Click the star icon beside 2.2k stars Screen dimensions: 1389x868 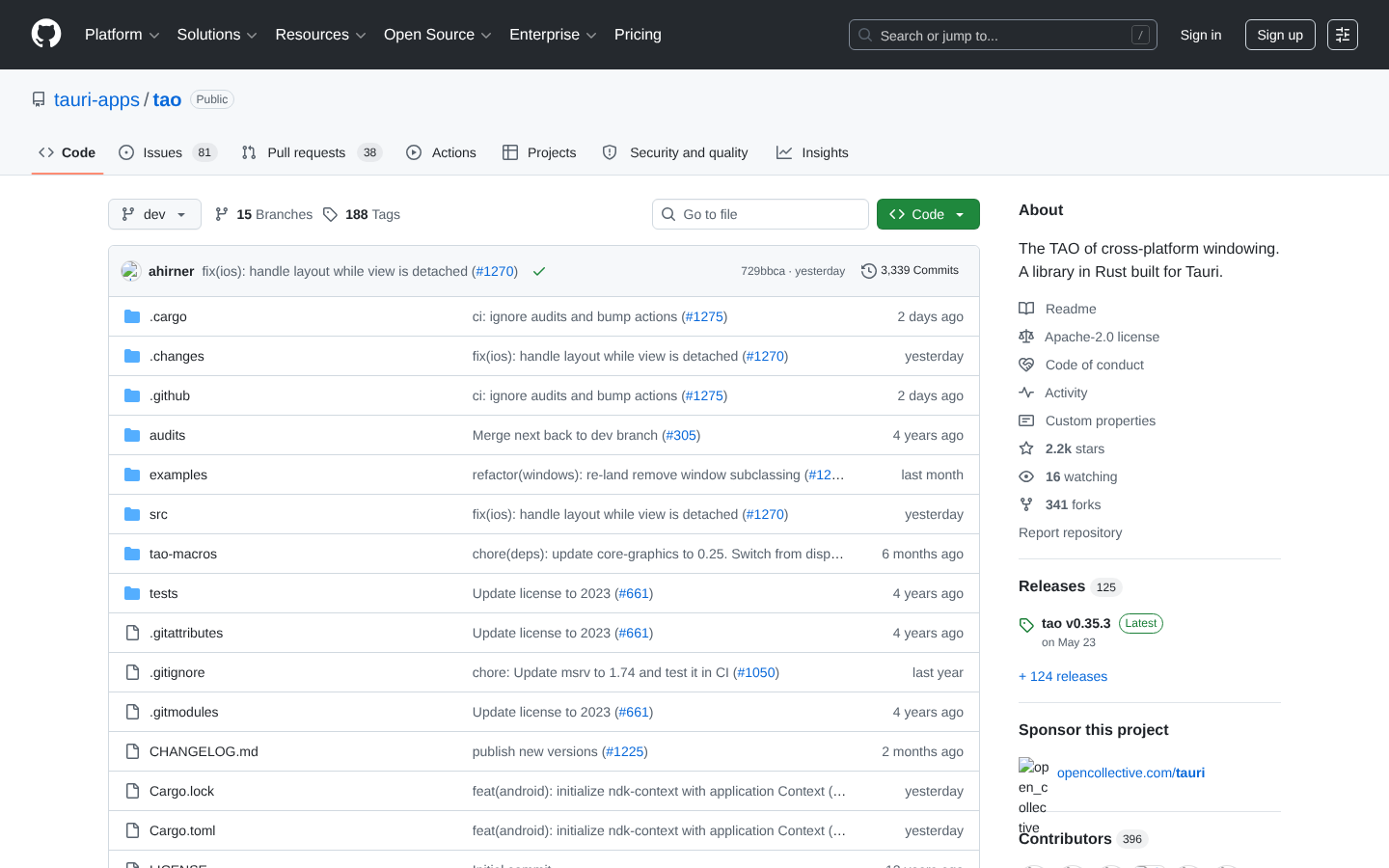point(1026,448)
